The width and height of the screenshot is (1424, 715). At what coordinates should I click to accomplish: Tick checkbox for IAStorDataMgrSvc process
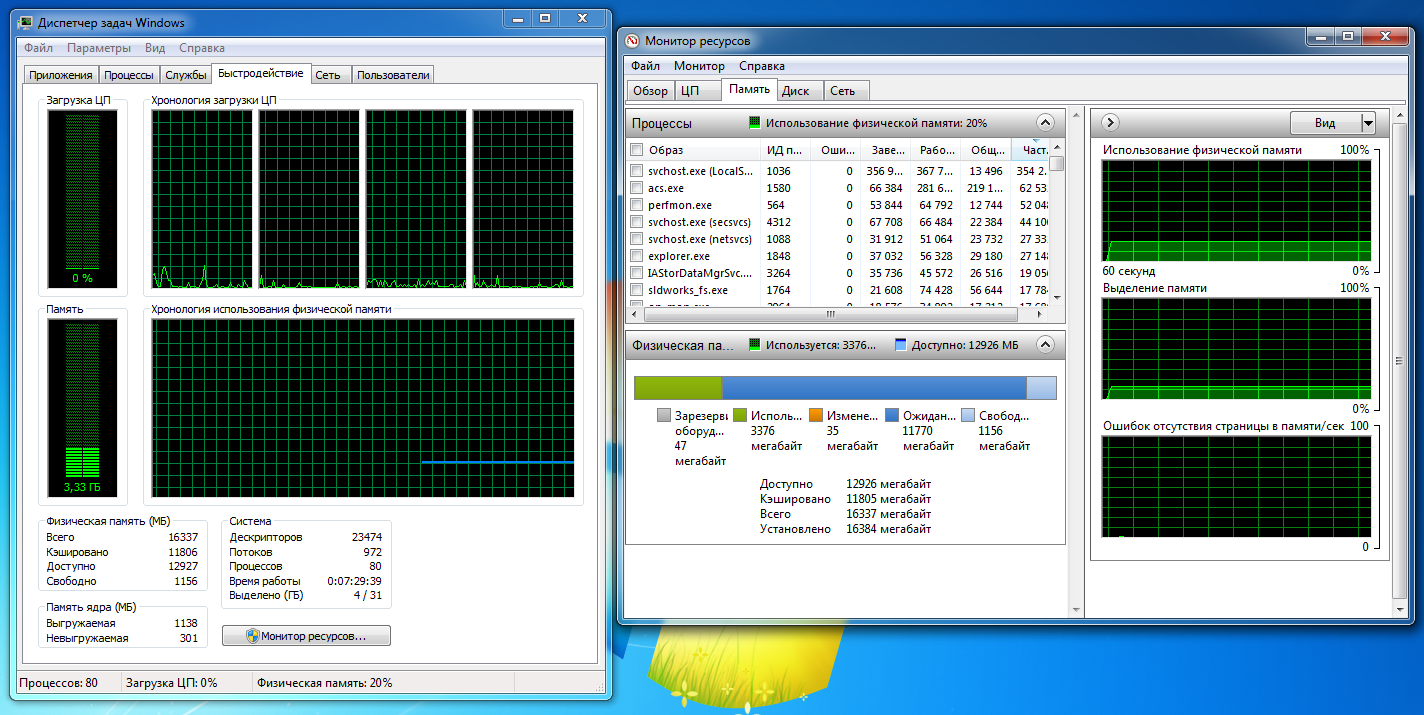(x=637, y=273)
